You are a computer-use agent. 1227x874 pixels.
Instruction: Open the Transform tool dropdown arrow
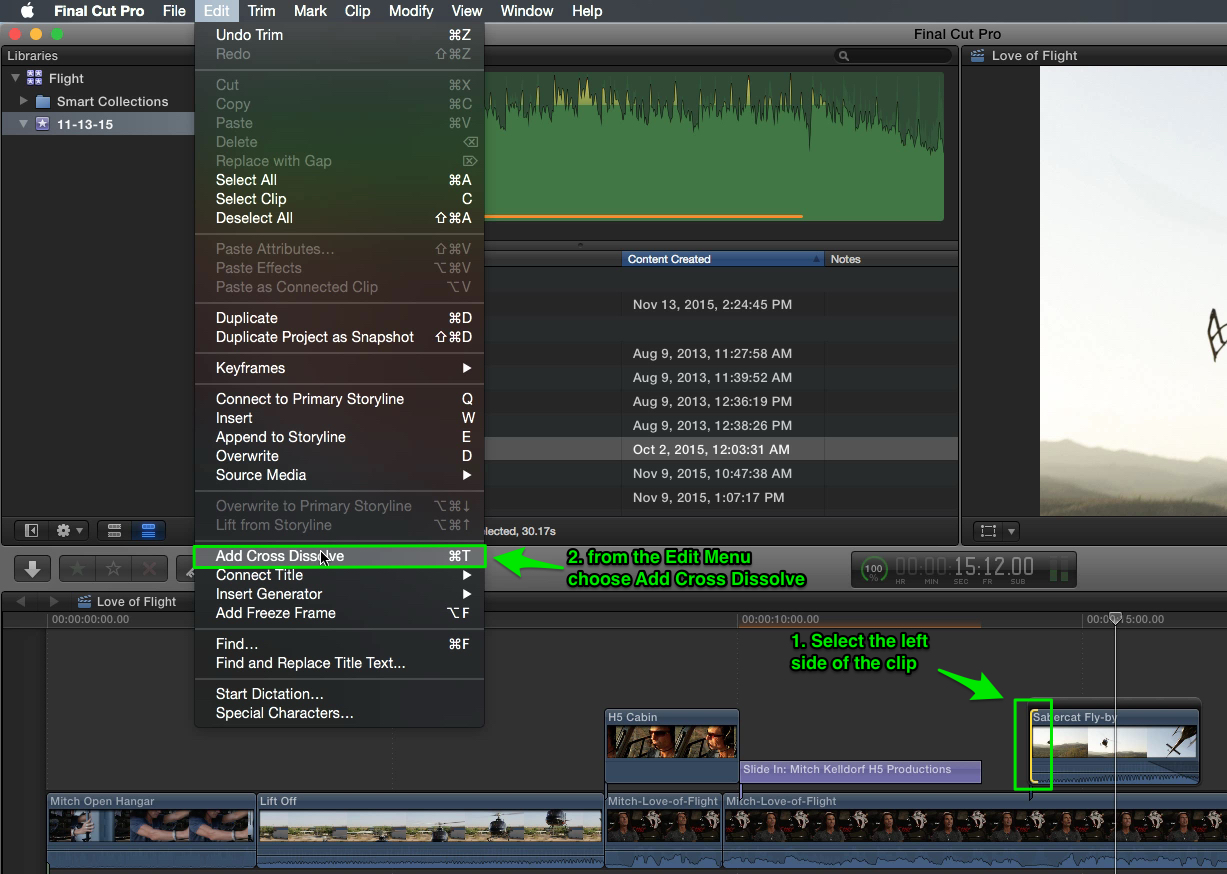(x=1011, y=531)
